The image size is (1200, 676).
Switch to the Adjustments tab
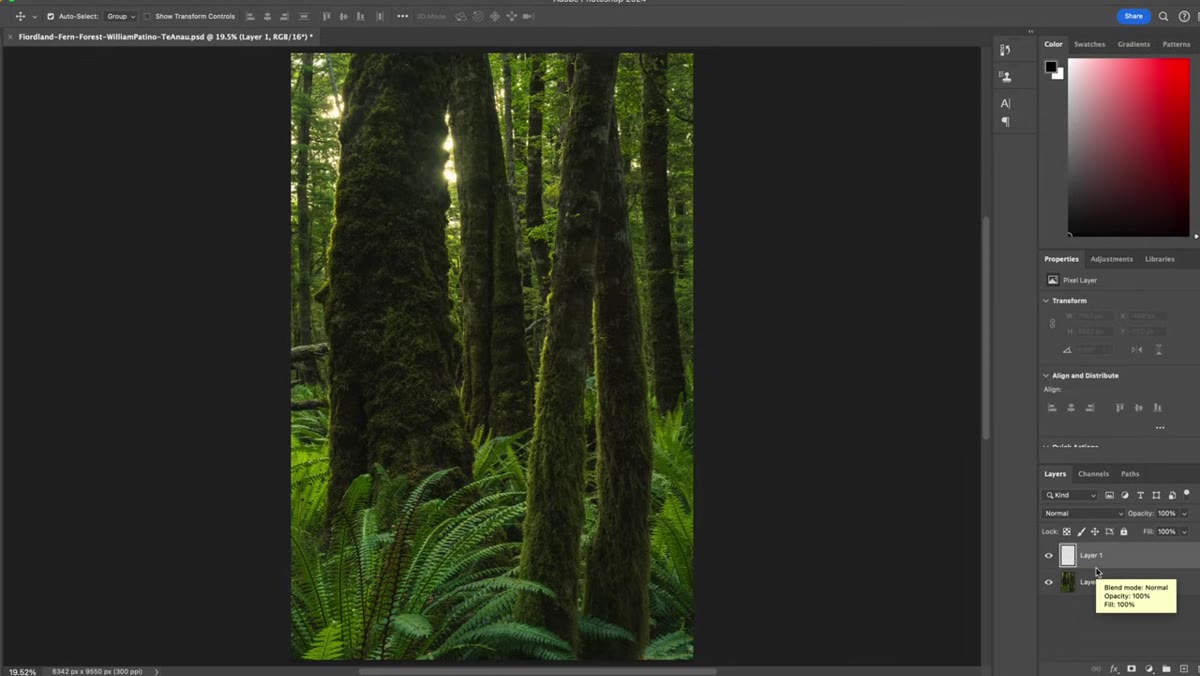[1111, 259]
